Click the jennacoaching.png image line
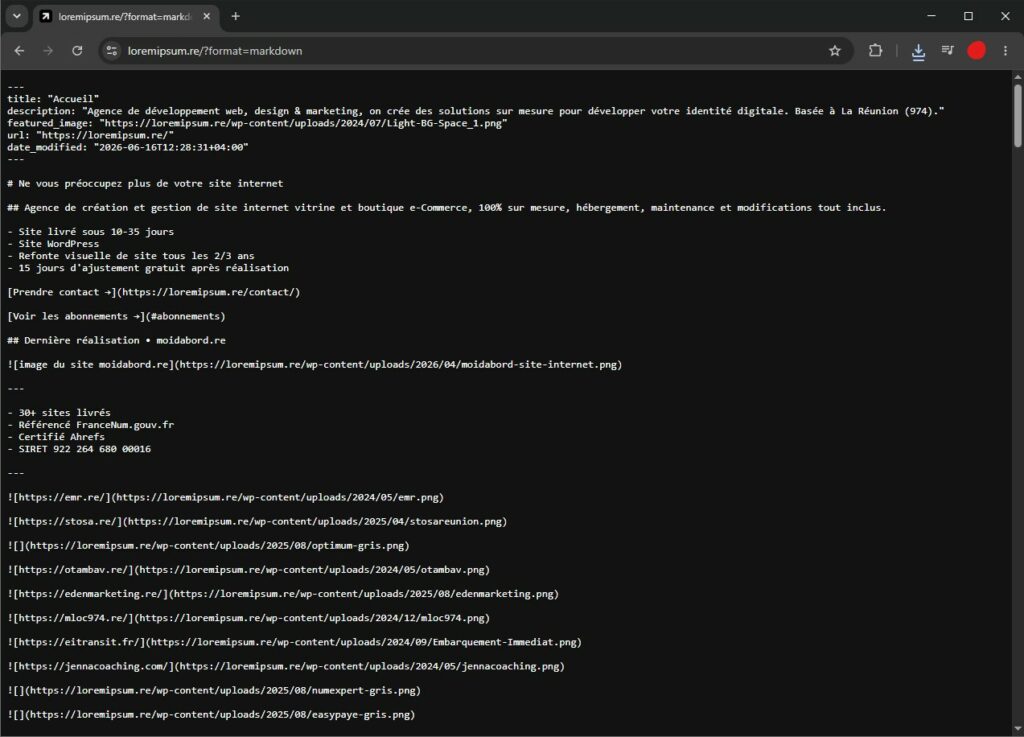The height and width of the screenshot is (737, 1024). 286,666
